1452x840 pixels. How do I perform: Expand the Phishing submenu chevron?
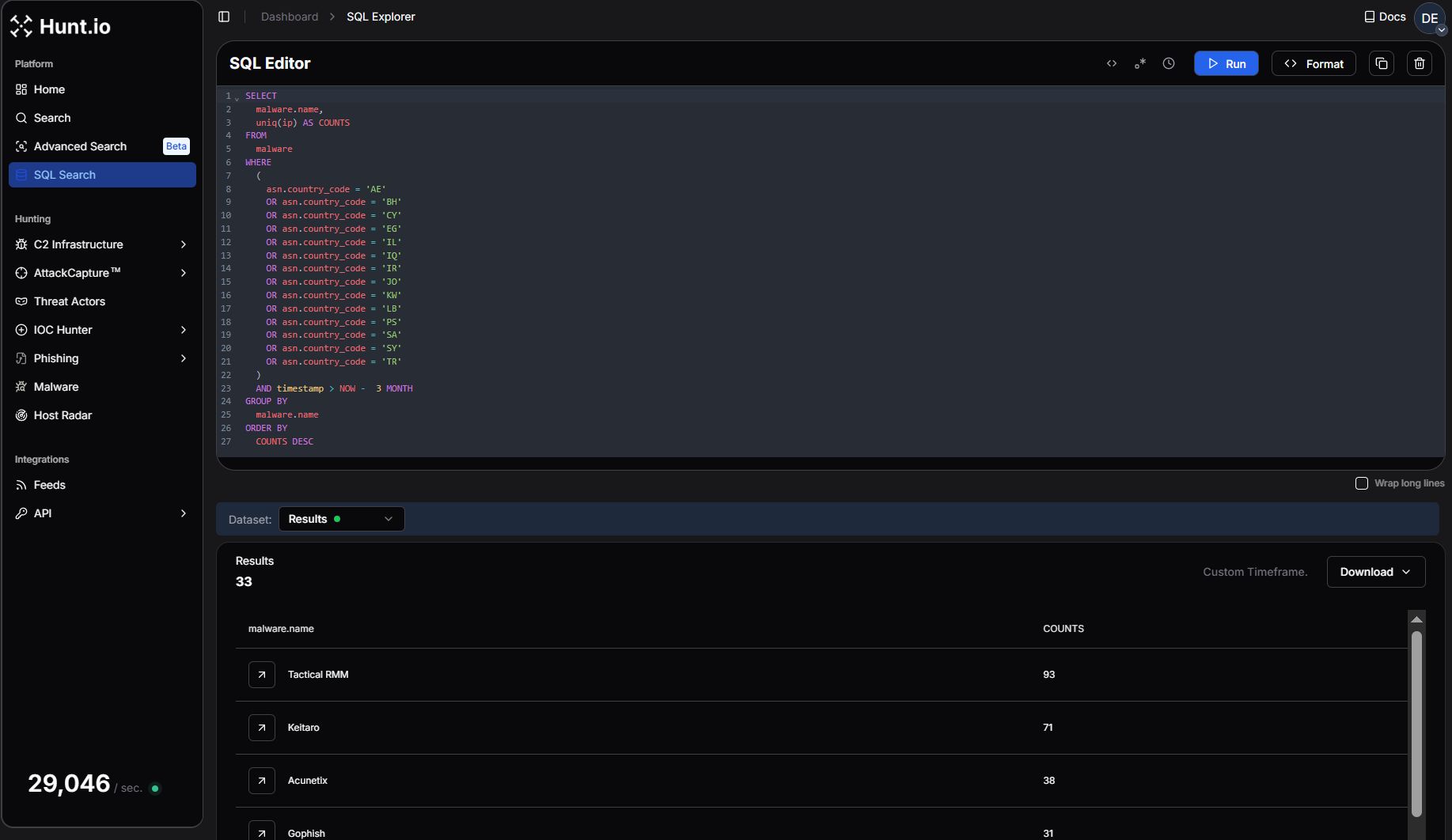tap(184, 358)
